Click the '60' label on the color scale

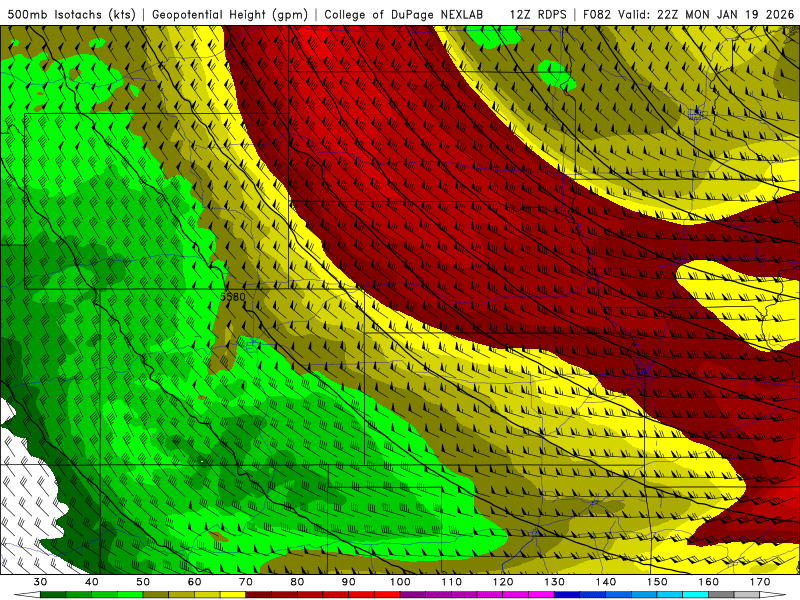194,582
